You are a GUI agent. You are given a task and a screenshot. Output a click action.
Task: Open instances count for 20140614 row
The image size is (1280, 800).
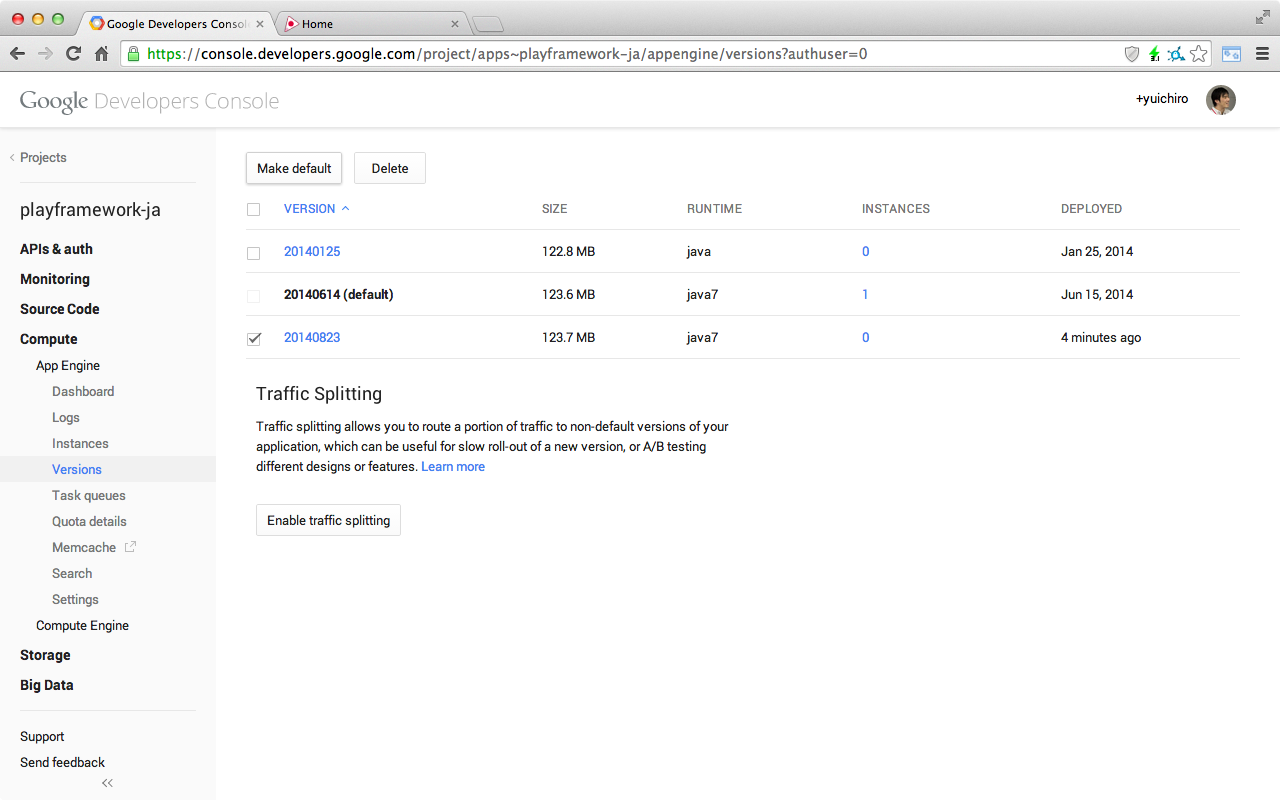865,294
